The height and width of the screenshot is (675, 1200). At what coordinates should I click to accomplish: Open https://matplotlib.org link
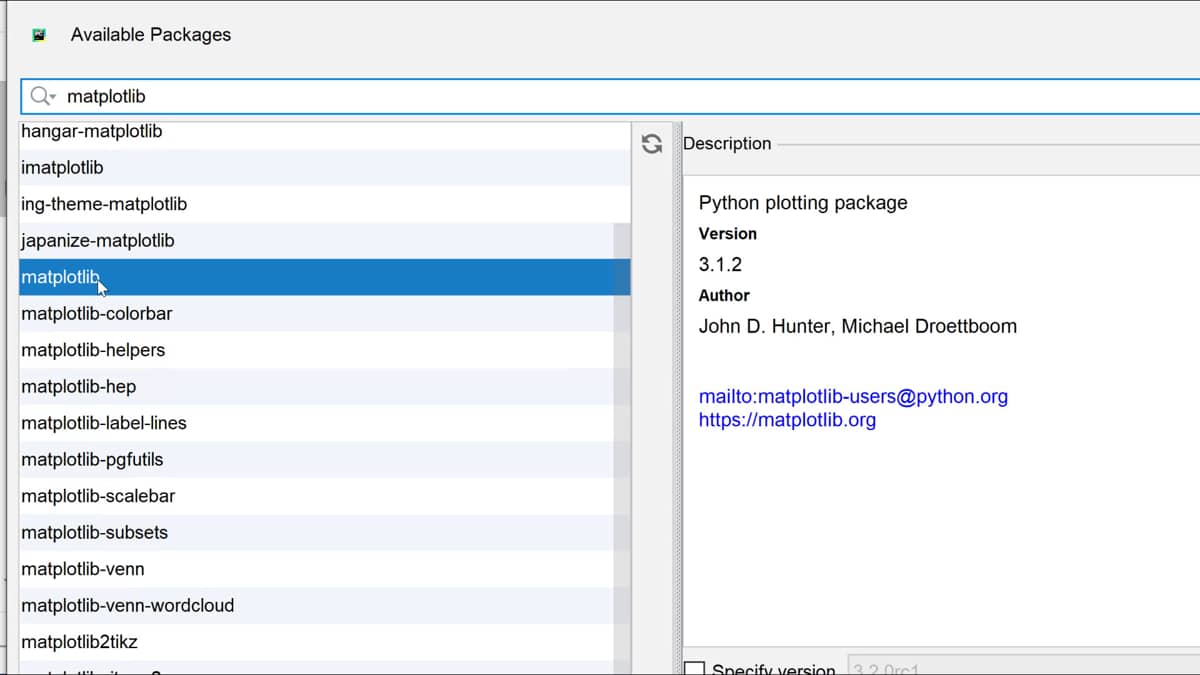pos(787,420)
